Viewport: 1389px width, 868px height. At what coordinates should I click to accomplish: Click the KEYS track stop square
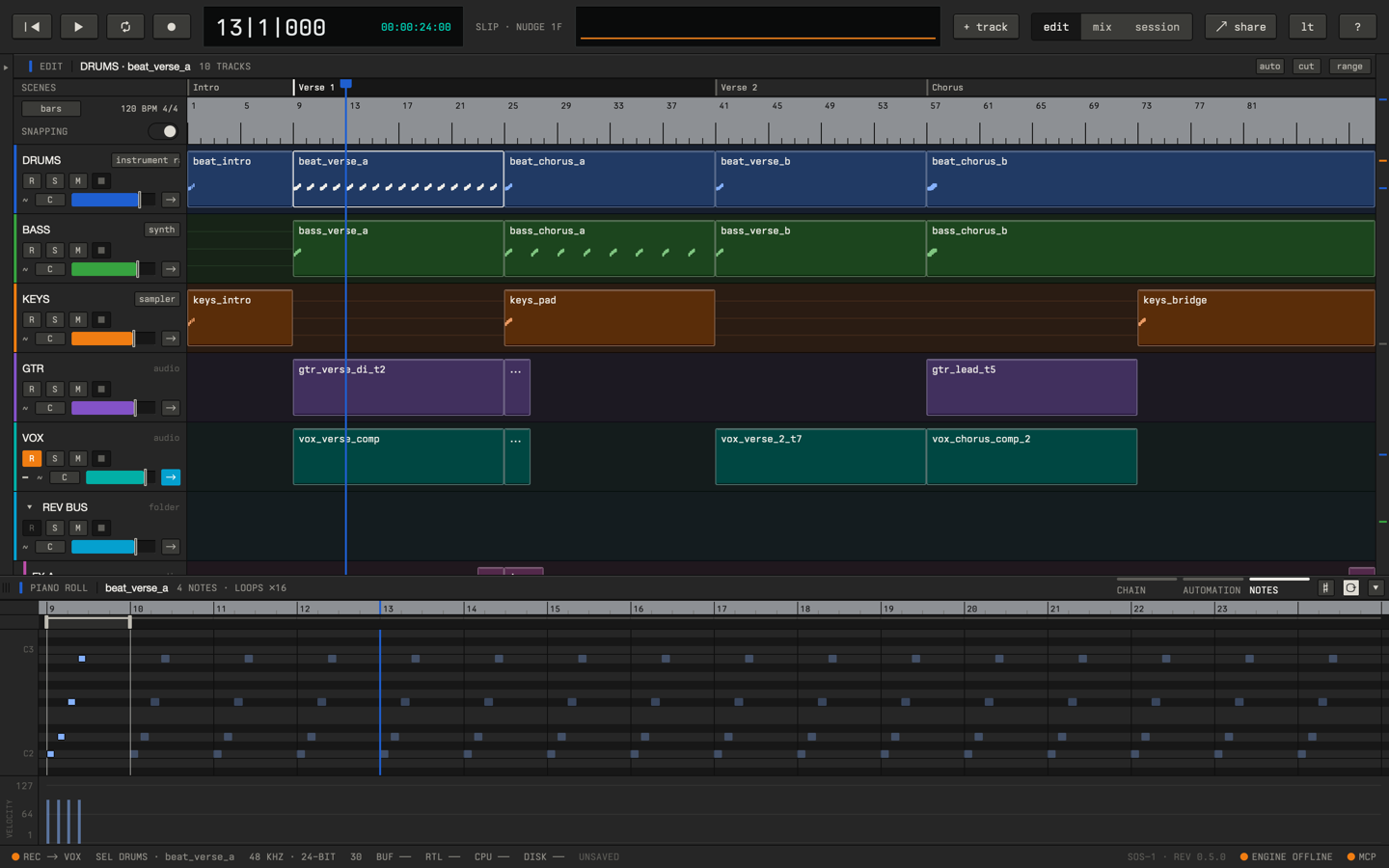(x=101, y=319)
